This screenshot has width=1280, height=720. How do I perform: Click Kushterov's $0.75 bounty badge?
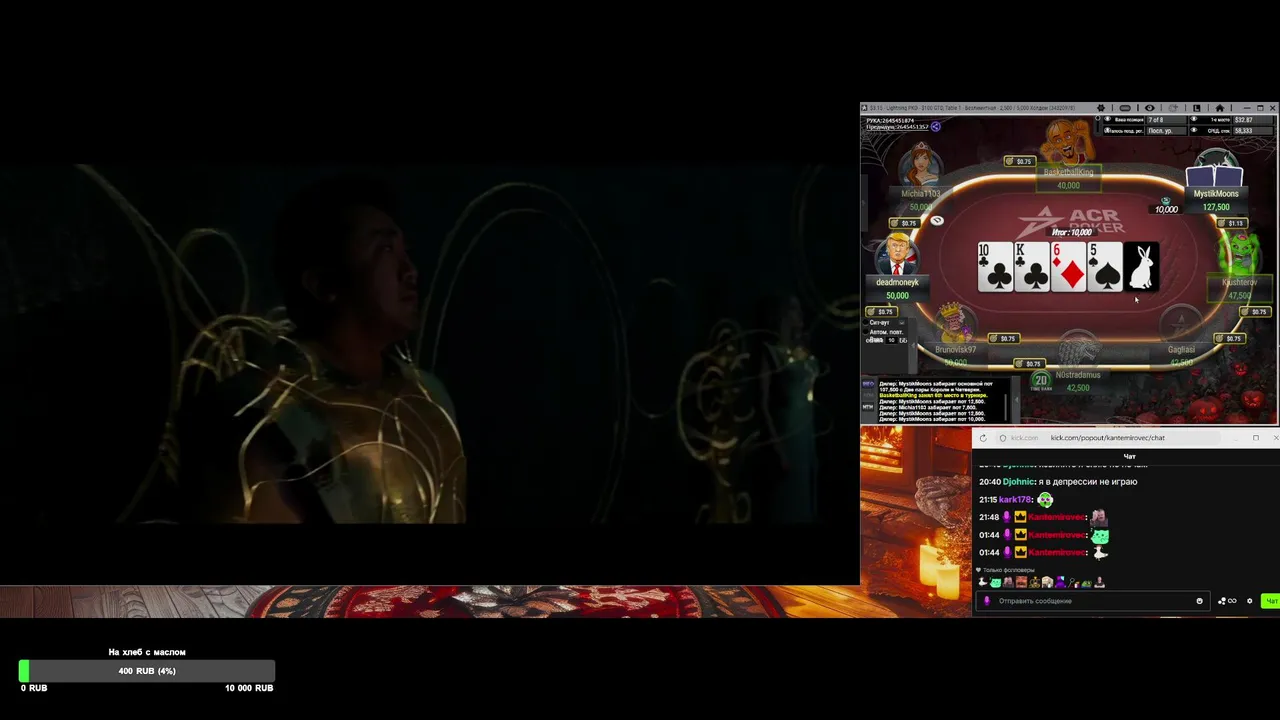pos(1253,312)
